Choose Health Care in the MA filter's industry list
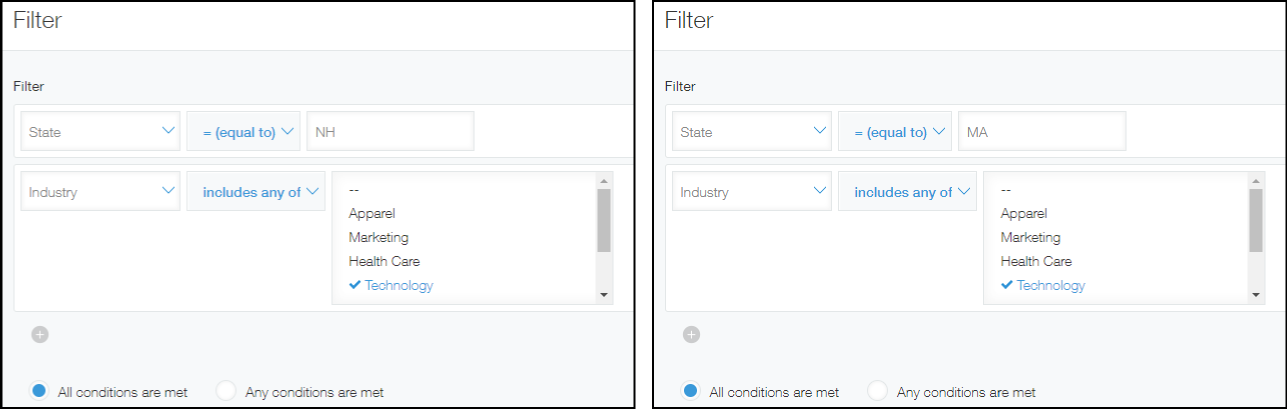 tap(1036, 262)
